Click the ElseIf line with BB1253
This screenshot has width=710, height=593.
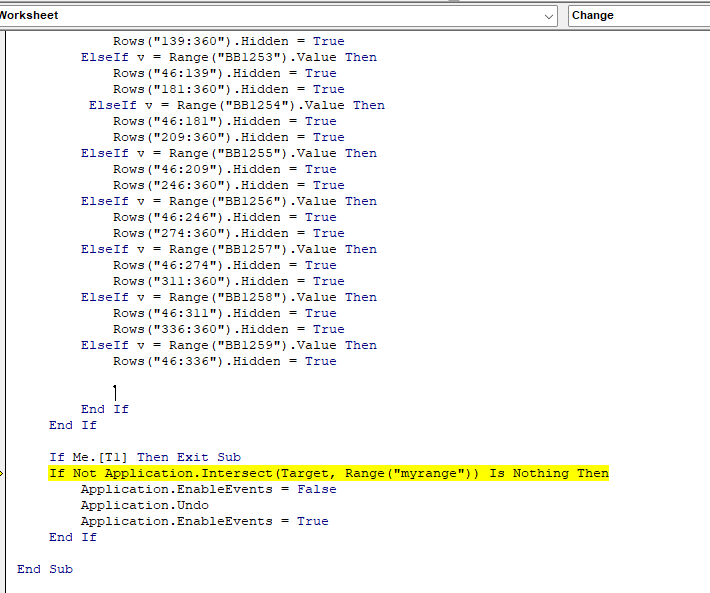229,57
